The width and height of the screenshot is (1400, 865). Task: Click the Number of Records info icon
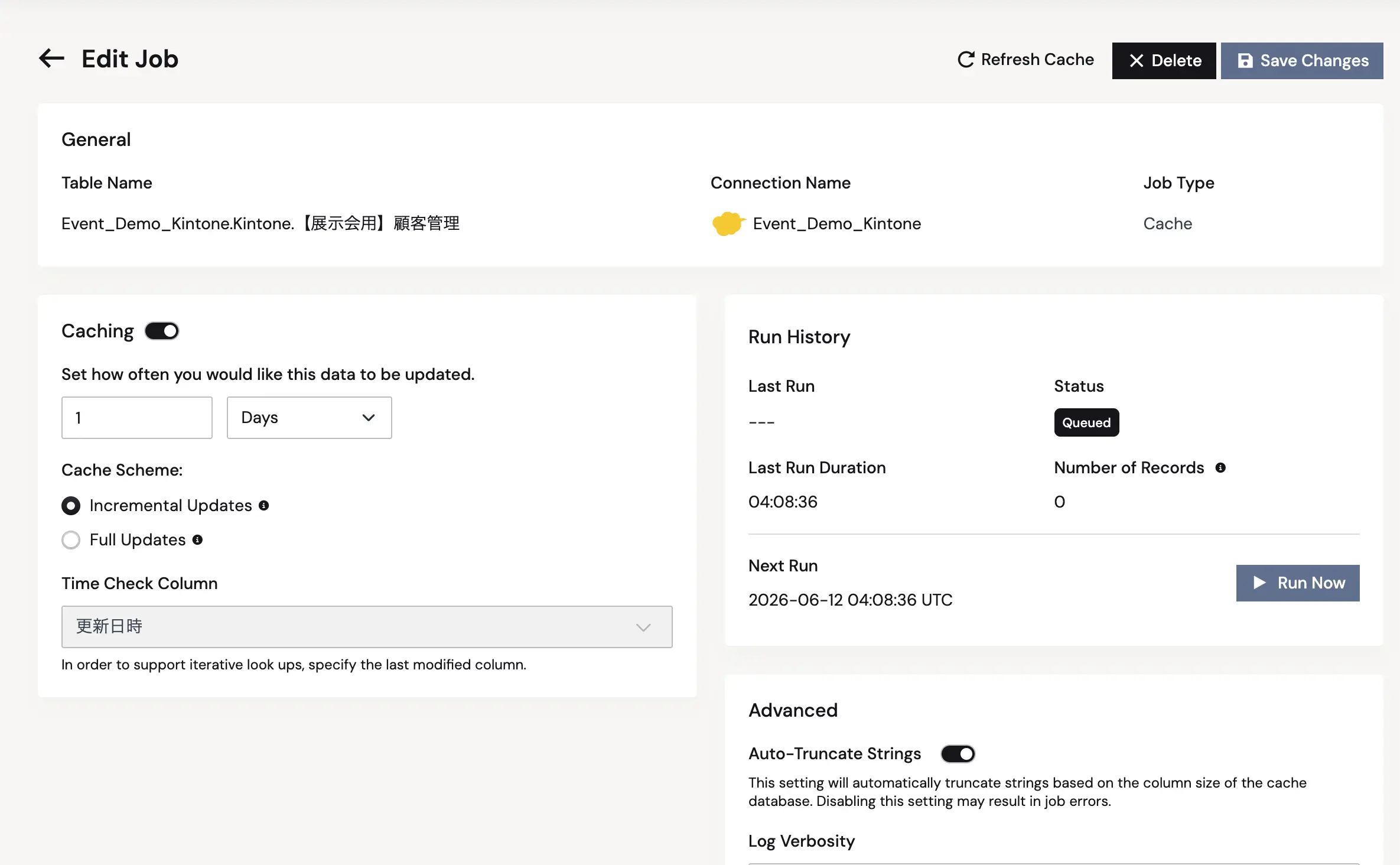click(x=1220, y=468)
